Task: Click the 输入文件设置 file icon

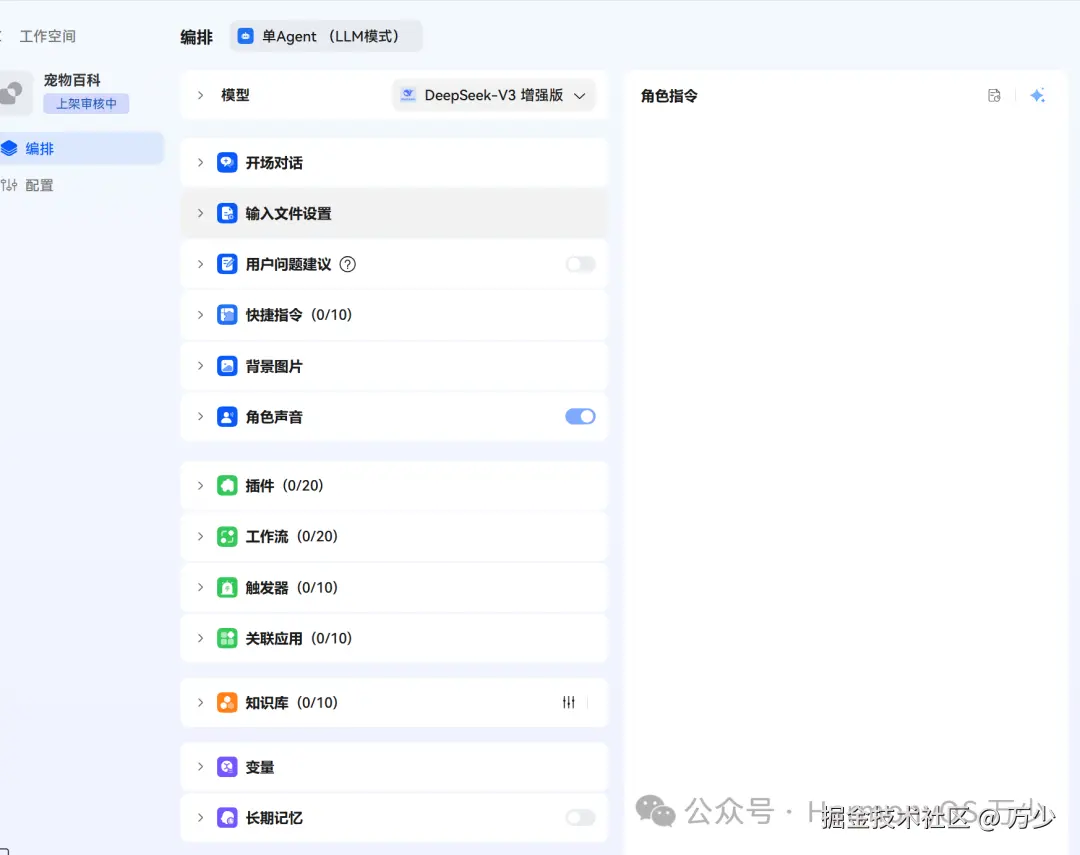Action: [227, 214]
